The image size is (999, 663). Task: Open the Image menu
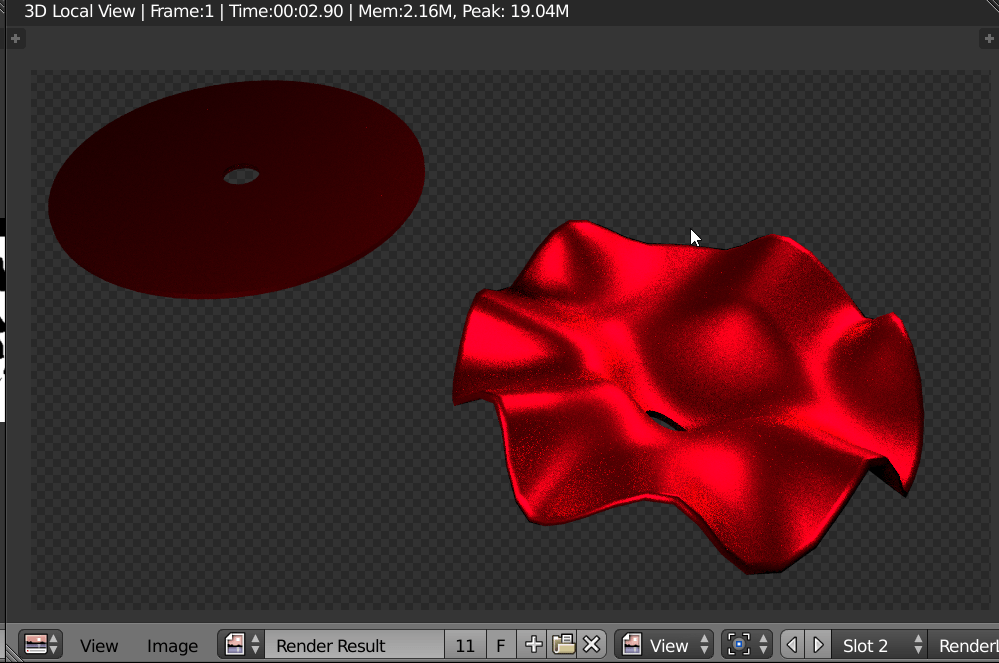point(172,646)
